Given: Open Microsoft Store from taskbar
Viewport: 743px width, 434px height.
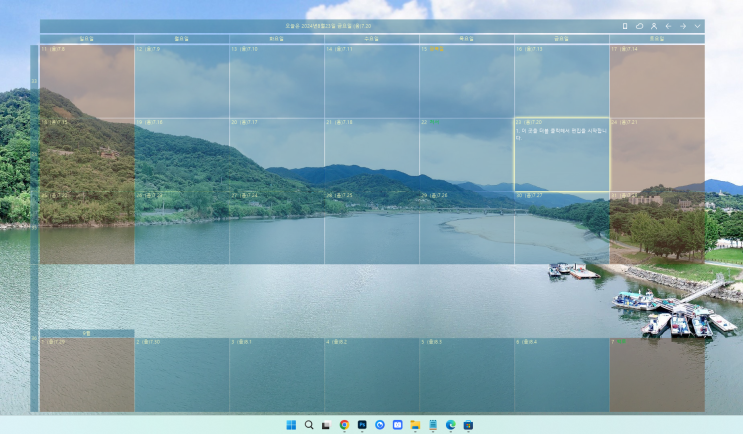Looking at the screenshot, I should coord(468,425).
